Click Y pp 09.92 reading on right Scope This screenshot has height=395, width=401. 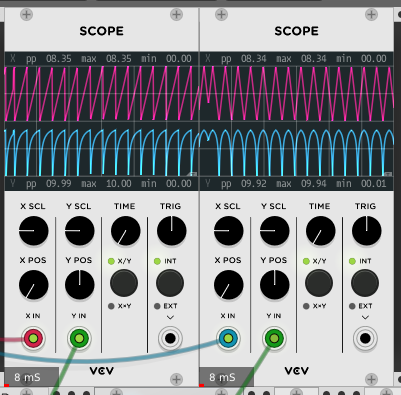[x=244, y=184]
